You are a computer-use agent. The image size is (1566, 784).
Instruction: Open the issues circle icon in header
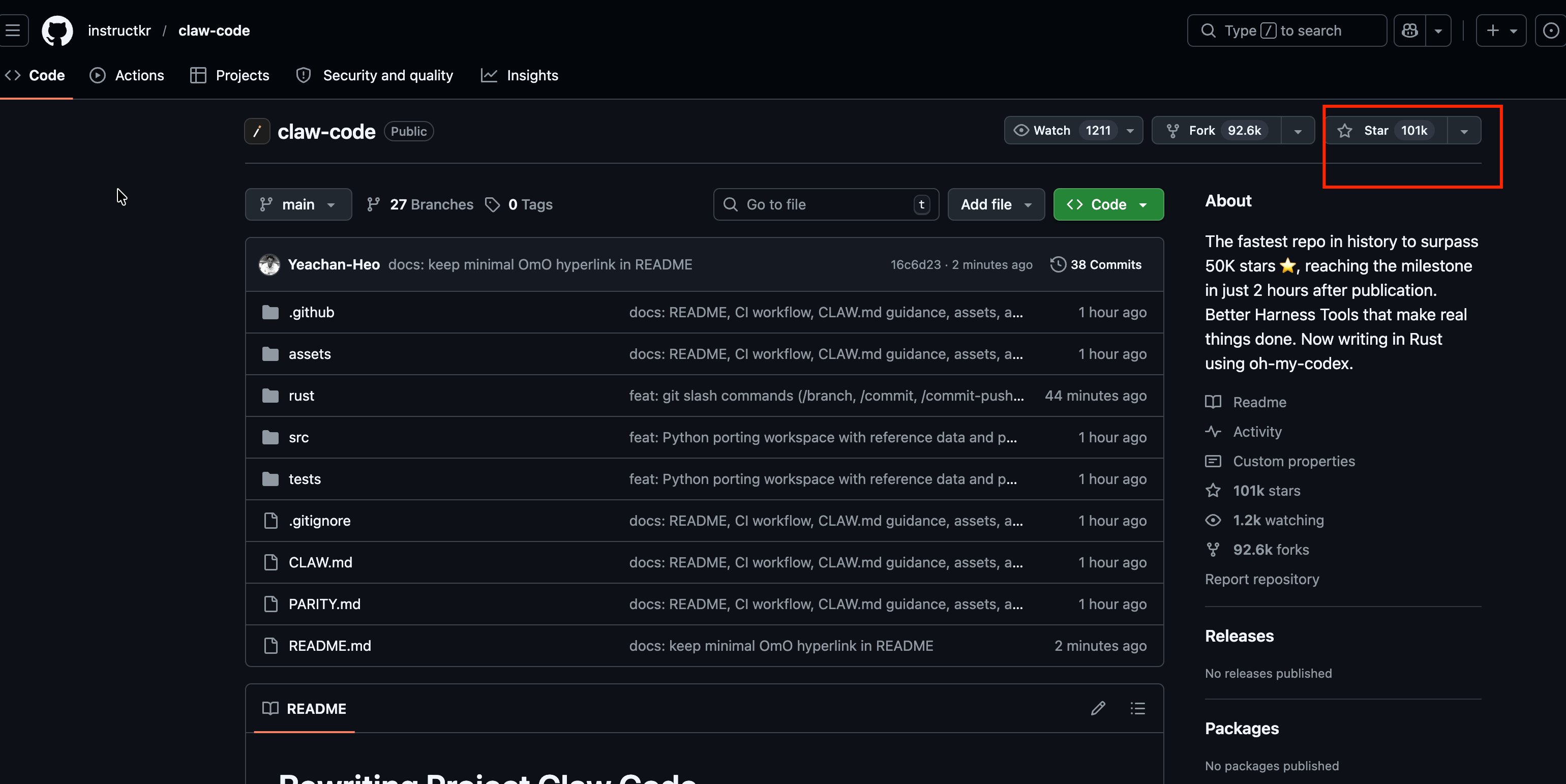(x=1551, y=31)
